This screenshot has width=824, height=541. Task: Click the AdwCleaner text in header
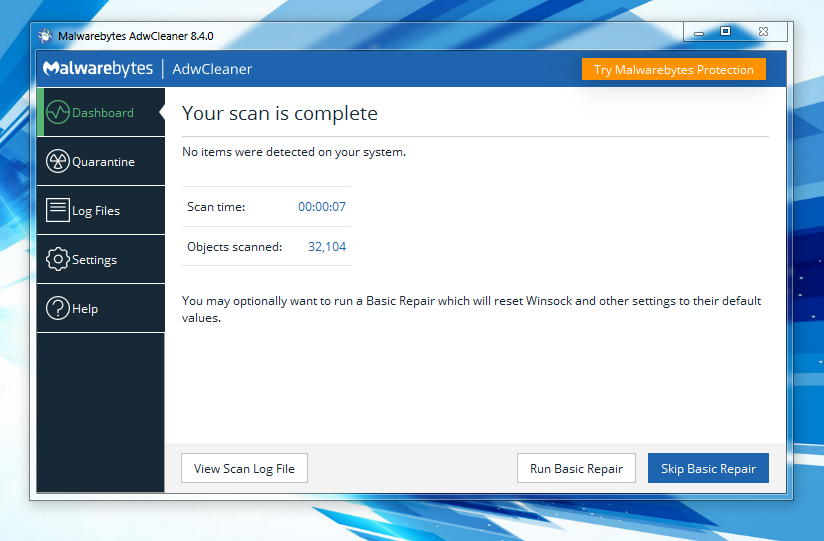click(212, 69)
